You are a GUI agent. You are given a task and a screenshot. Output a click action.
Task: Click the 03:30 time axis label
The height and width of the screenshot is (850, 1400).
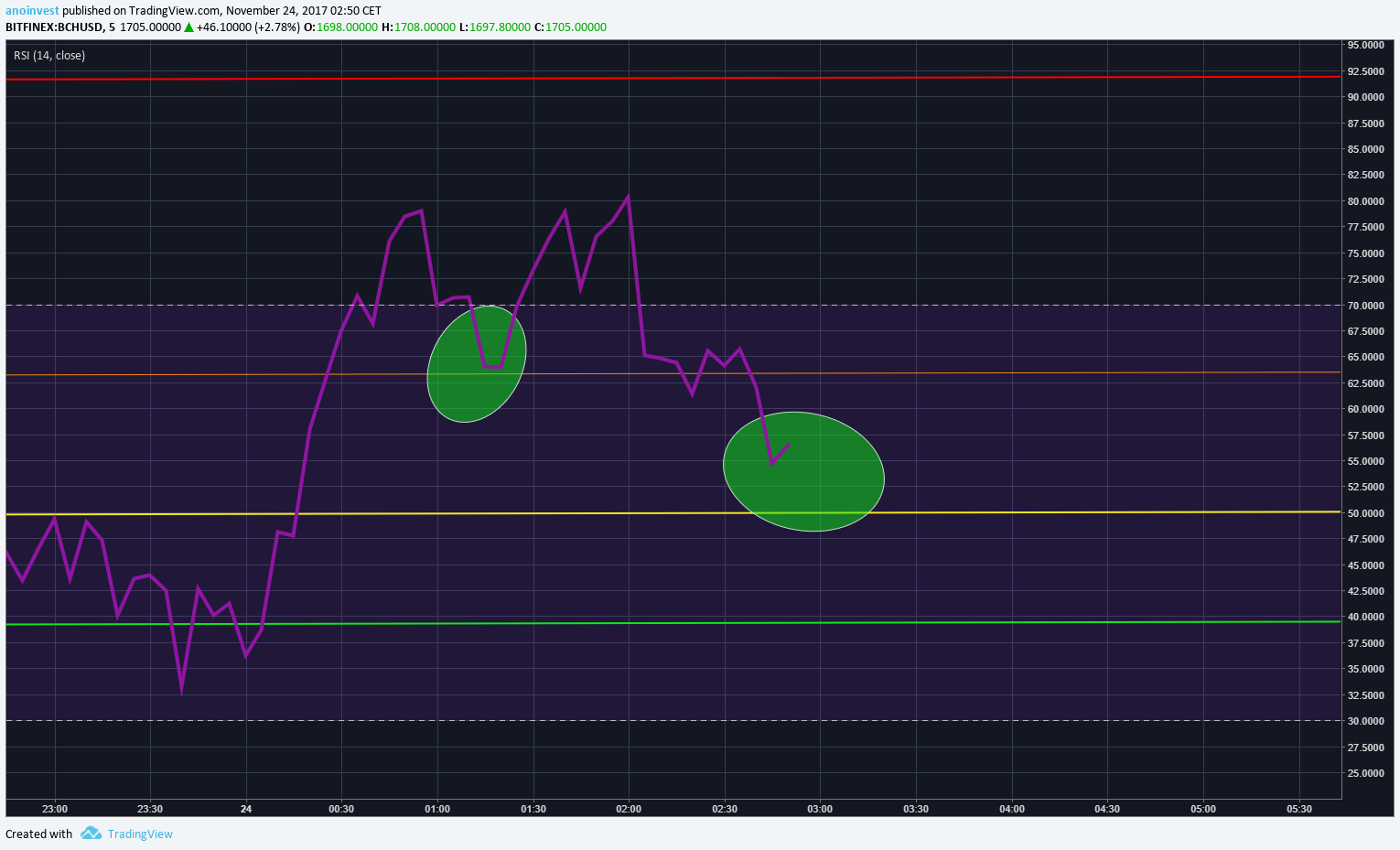(916, 809)
